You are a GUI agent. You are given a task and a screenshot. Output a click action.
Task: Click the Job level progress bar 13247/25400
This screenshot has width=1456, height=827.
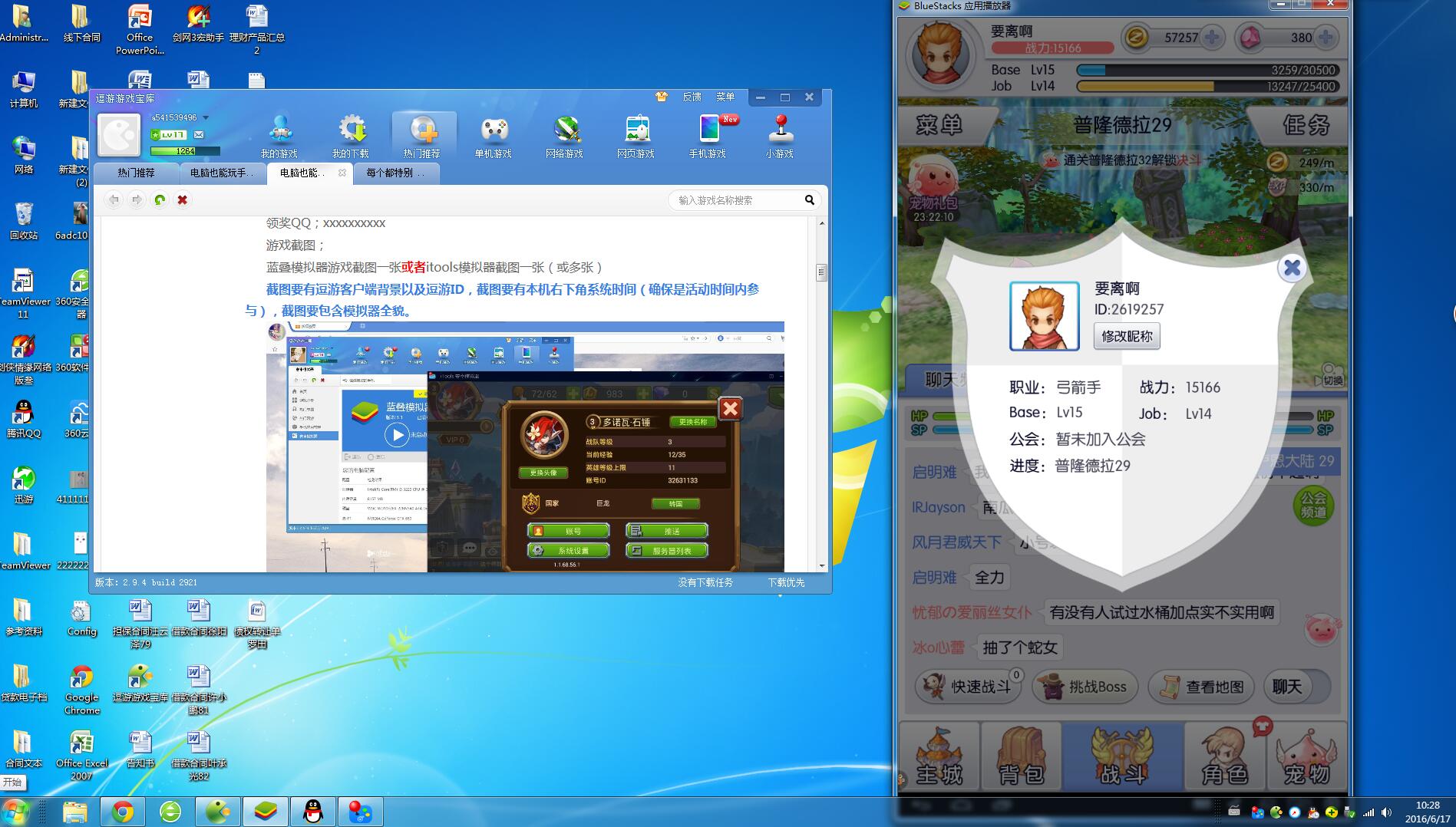tap(1208, 87)
